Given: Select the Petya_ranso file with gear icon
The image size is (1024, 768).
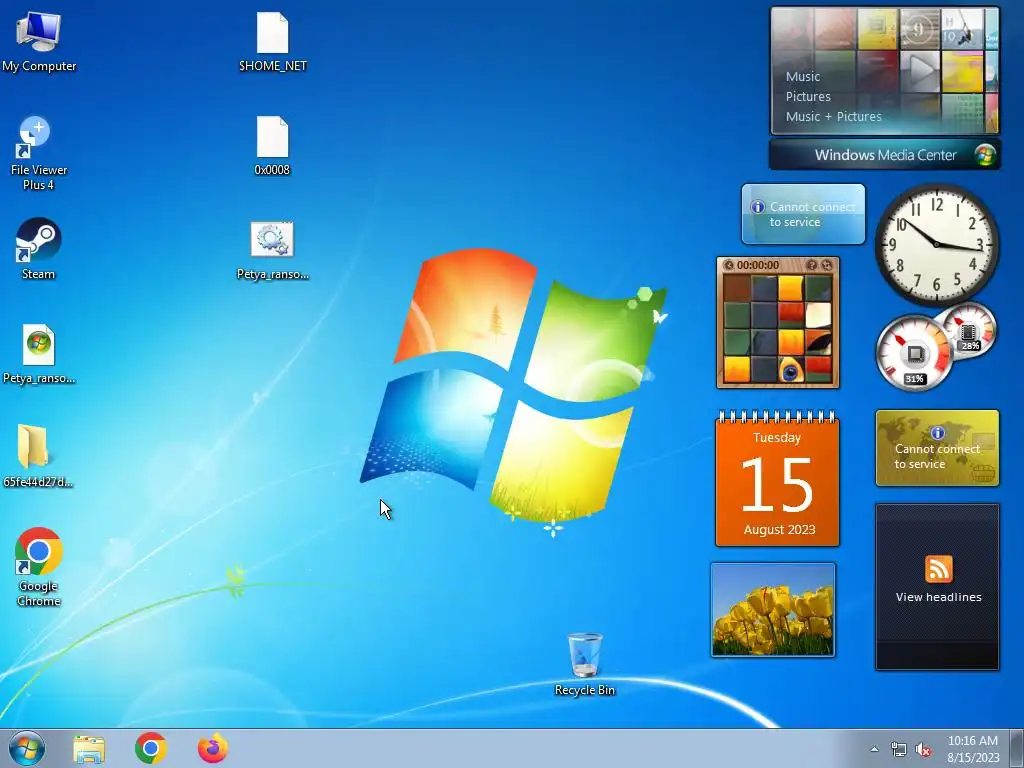Looking at the screenshot, I should (273, 251).
